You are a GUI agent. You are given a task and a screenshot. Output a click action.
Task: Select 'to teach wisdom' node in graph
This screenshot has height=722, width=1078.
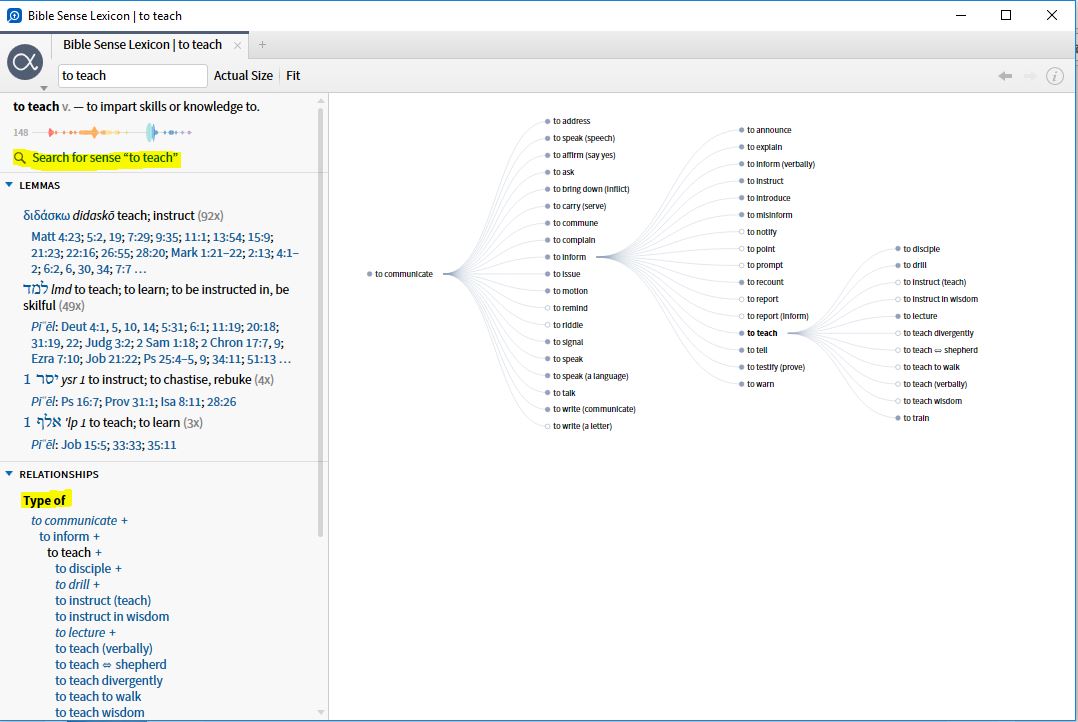929,401
